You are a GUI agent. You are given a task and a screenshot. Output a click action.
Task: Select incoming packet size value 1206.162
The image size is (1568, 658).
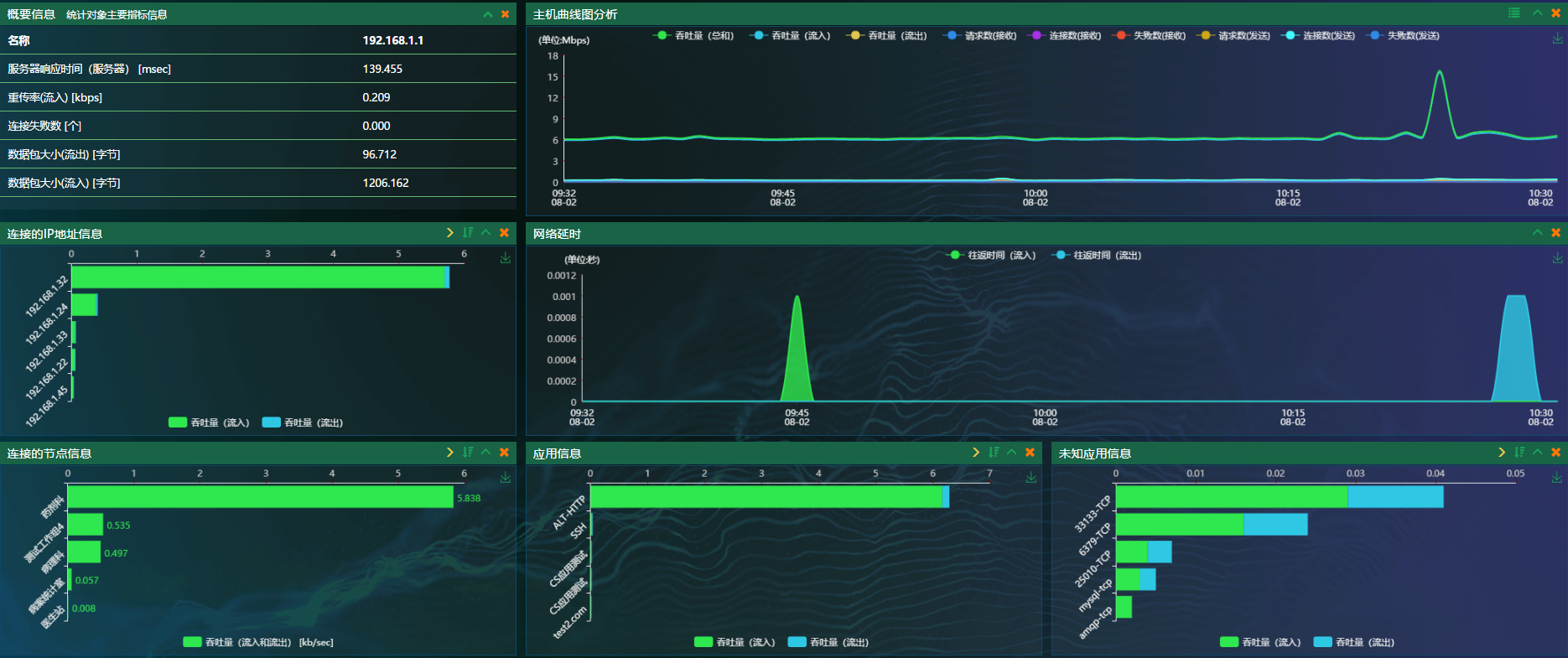[386, 183]
